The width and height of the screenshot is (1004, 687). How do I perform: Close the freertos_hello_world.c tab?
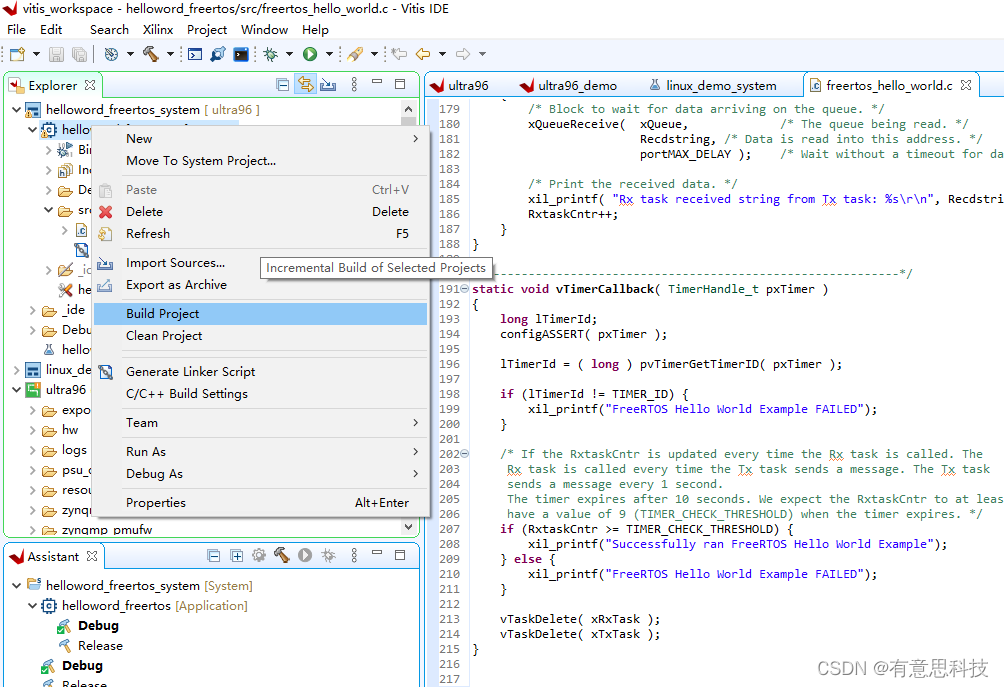coord(966,85)
